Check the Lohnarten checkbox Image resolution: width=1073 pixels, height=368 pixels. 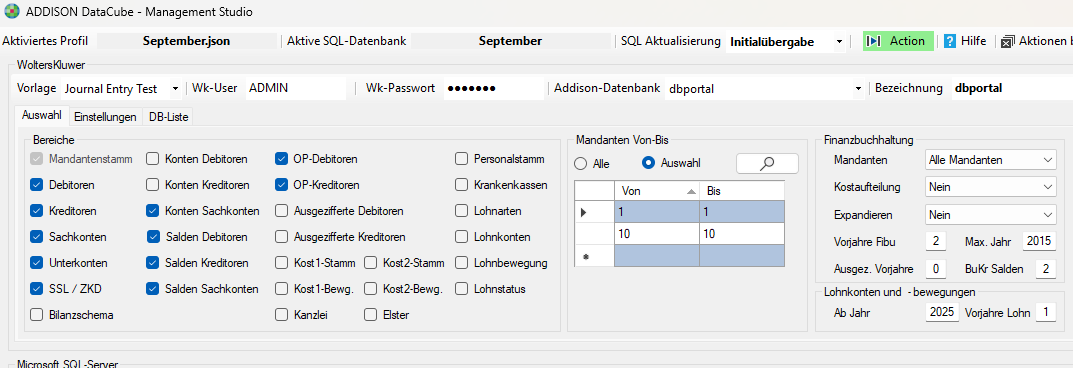tap(461, 211)
